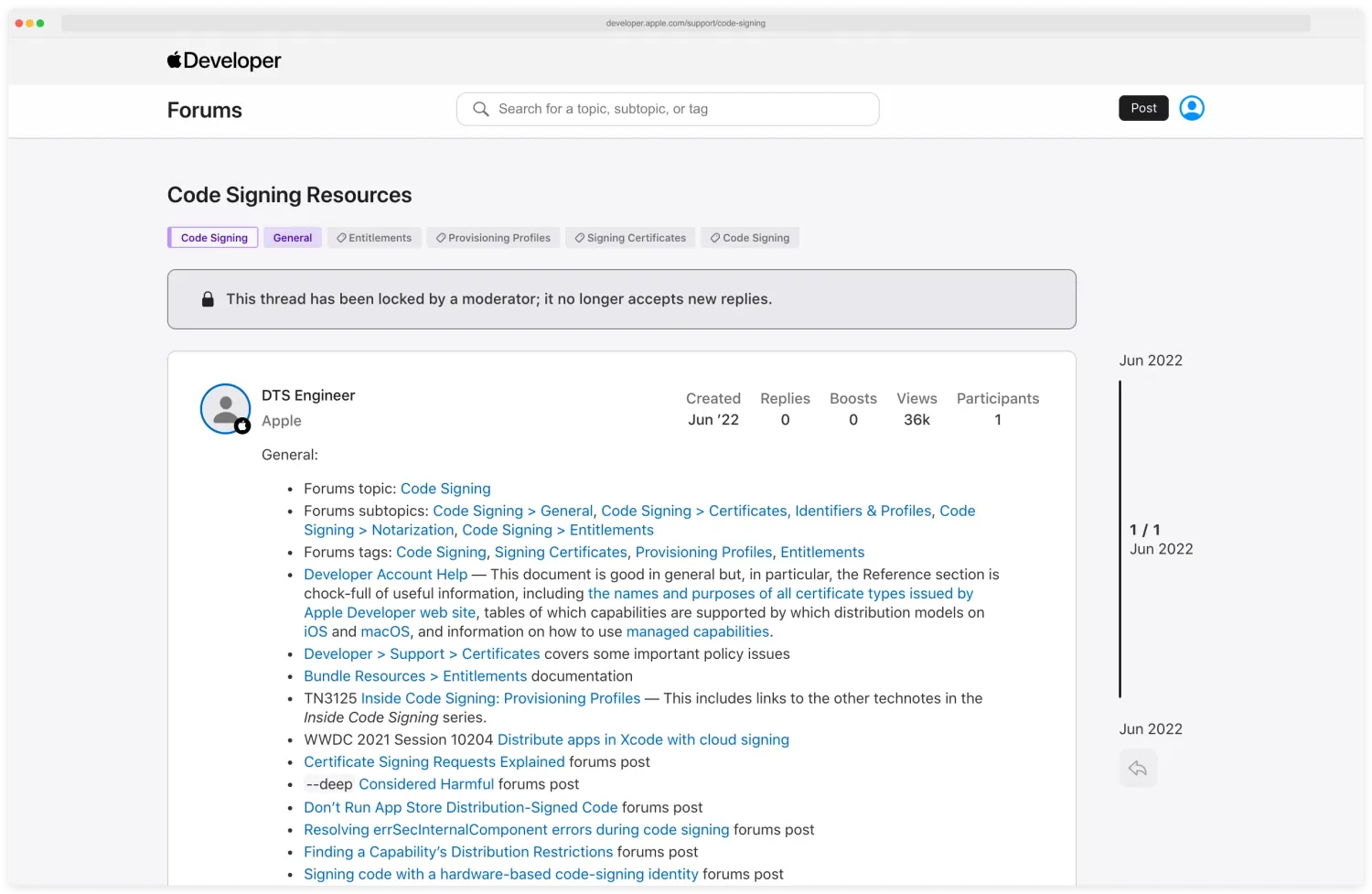
Task: Click the reply arrow icon
Action: [x=1138, y=769]
